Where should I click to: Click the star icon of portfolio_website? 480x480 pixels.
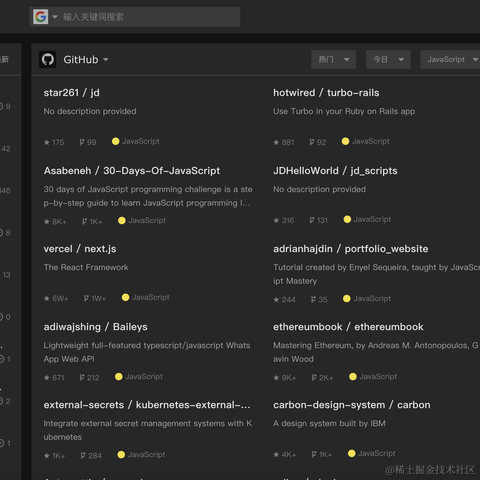click(276, 300)
